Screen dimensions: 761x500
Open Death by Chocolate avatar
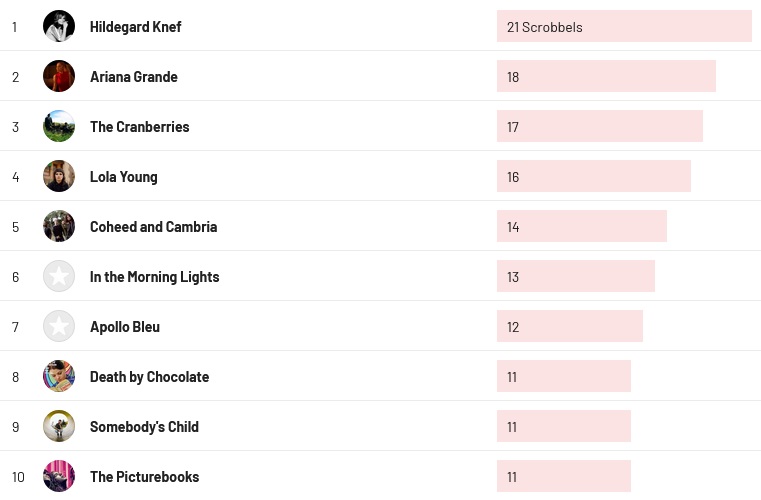[x=59, y=376]
